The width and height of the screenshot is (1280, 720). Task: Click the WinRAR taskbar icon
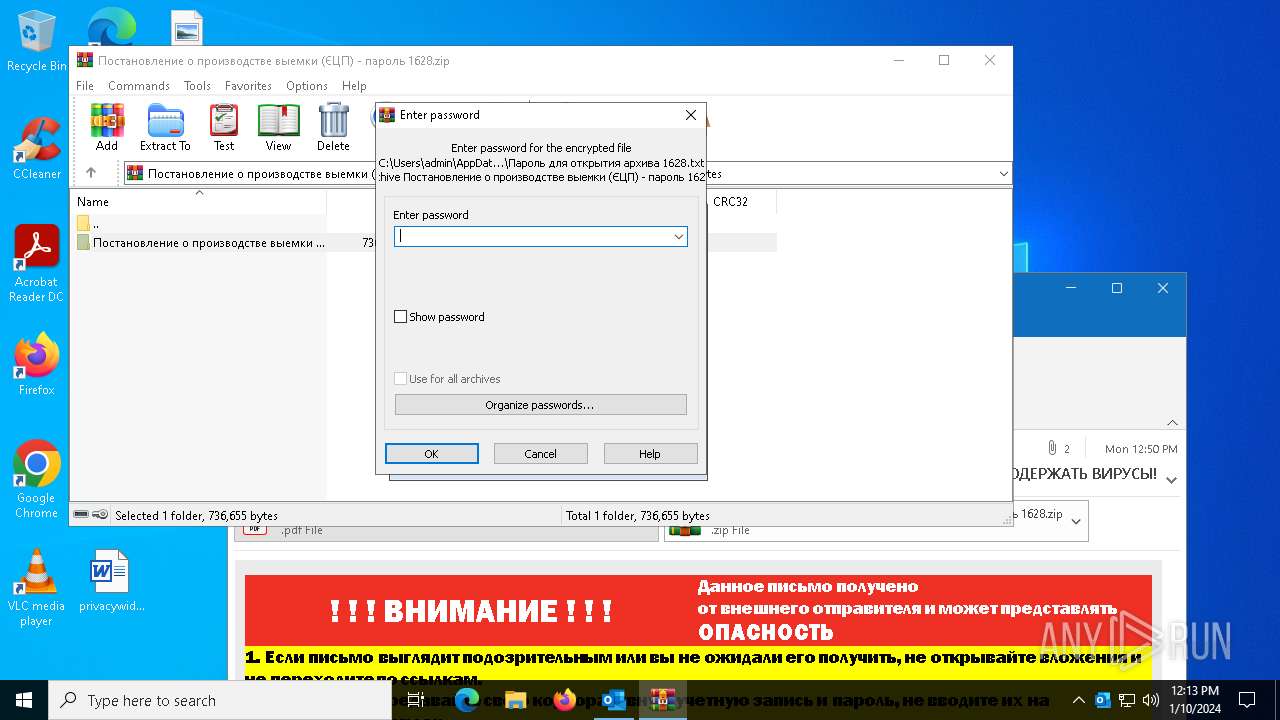(x=661, y=700)
